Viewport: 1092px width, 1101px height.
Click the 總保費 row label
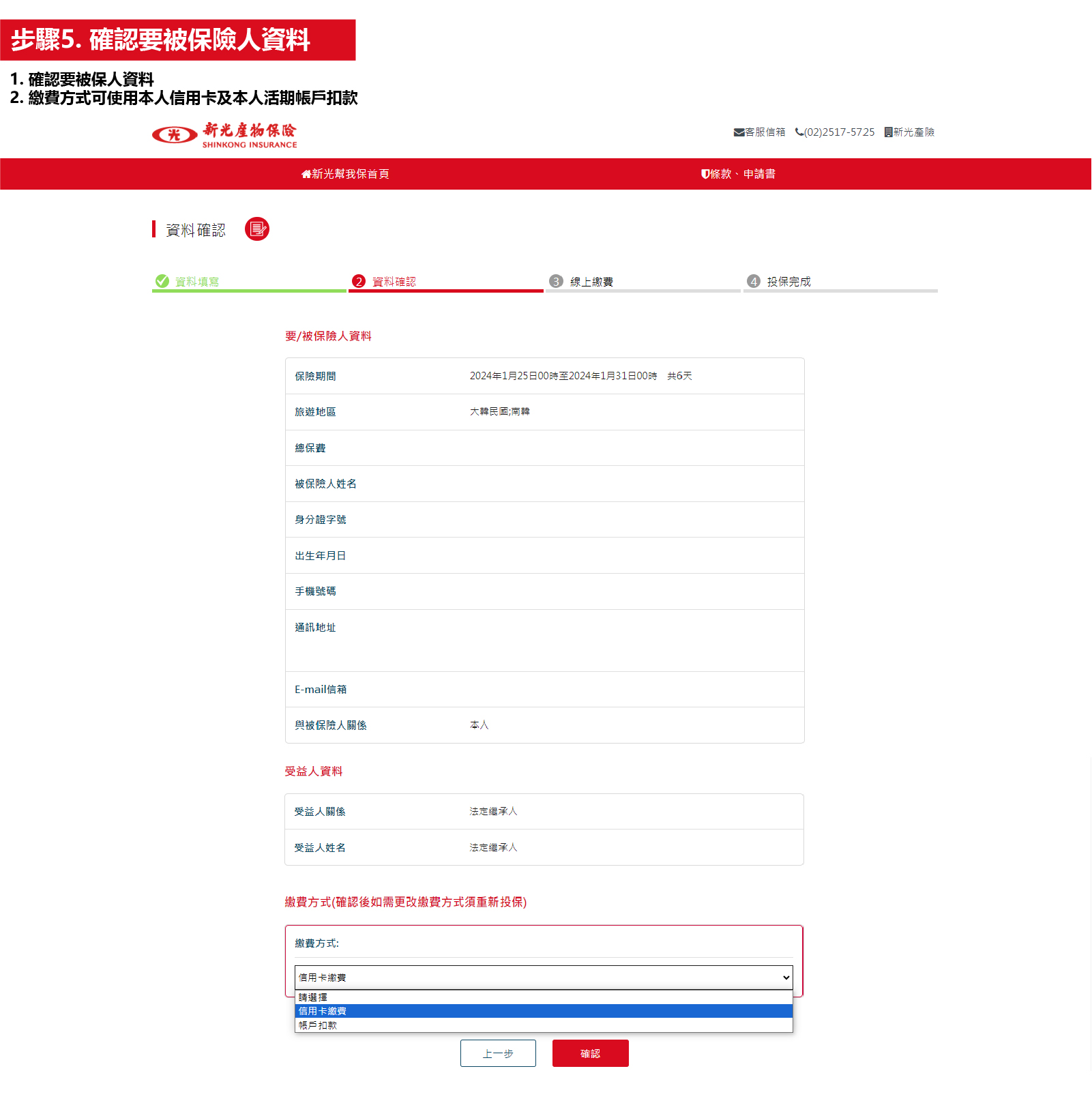(x=310, y=447)
